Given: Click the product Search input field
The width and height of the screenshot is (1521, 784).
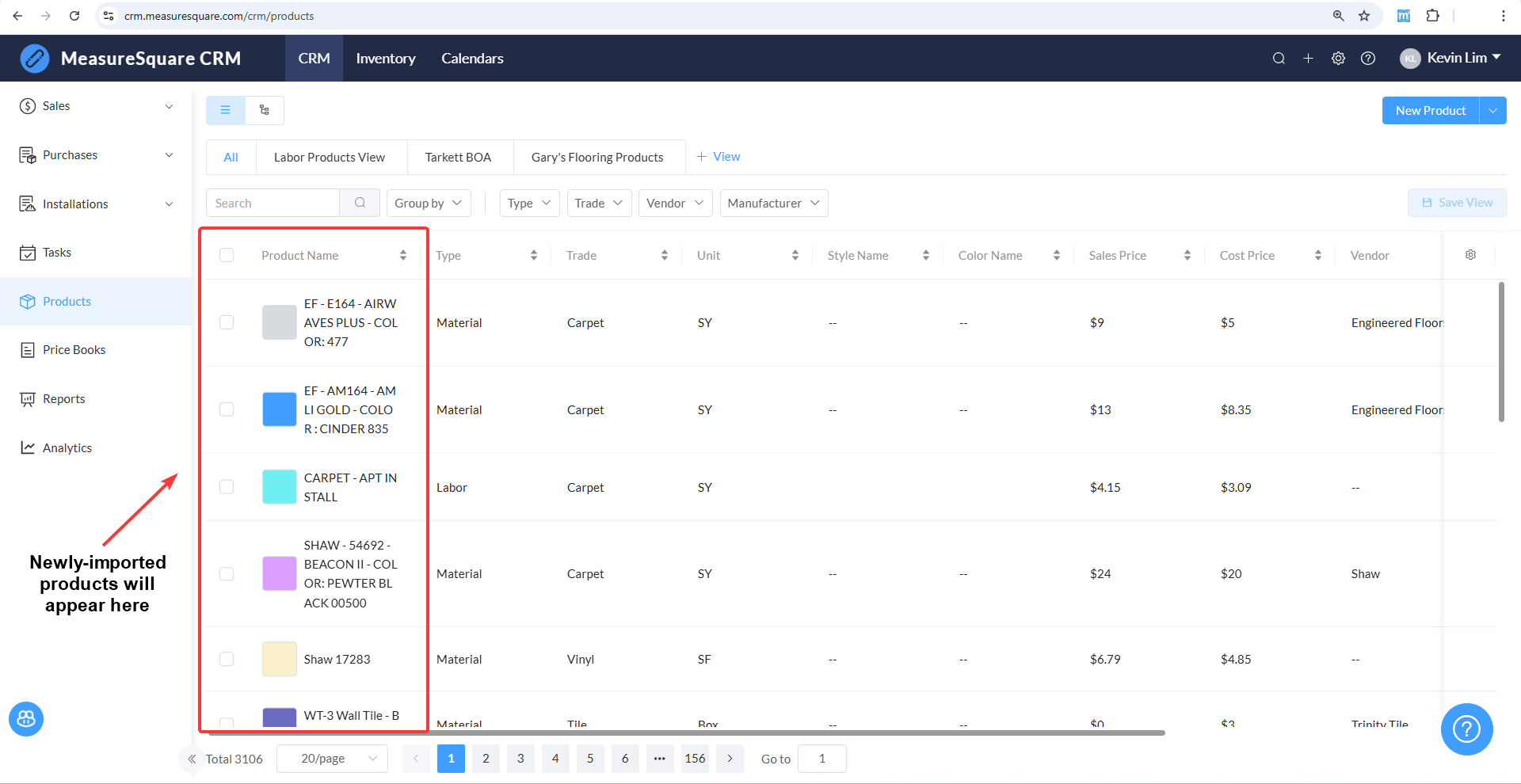Looking at the screenshot, I should pos(273,203).
